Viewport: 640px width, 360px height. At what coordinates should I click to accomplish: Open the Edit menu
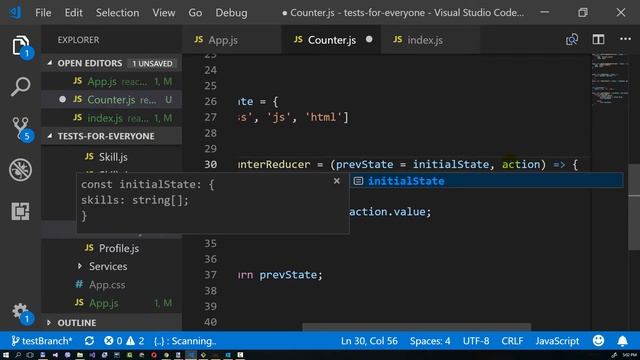[x=73, y=13]
